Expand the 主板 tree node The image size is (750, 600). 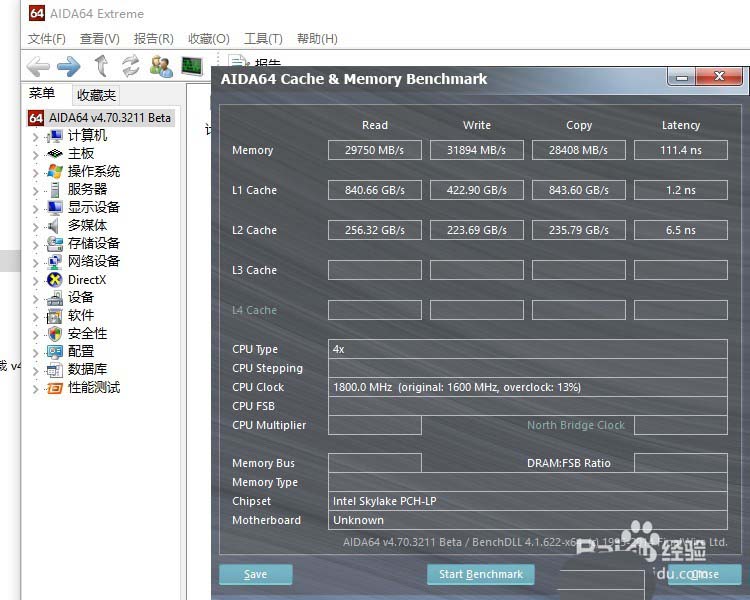point(35,155)
